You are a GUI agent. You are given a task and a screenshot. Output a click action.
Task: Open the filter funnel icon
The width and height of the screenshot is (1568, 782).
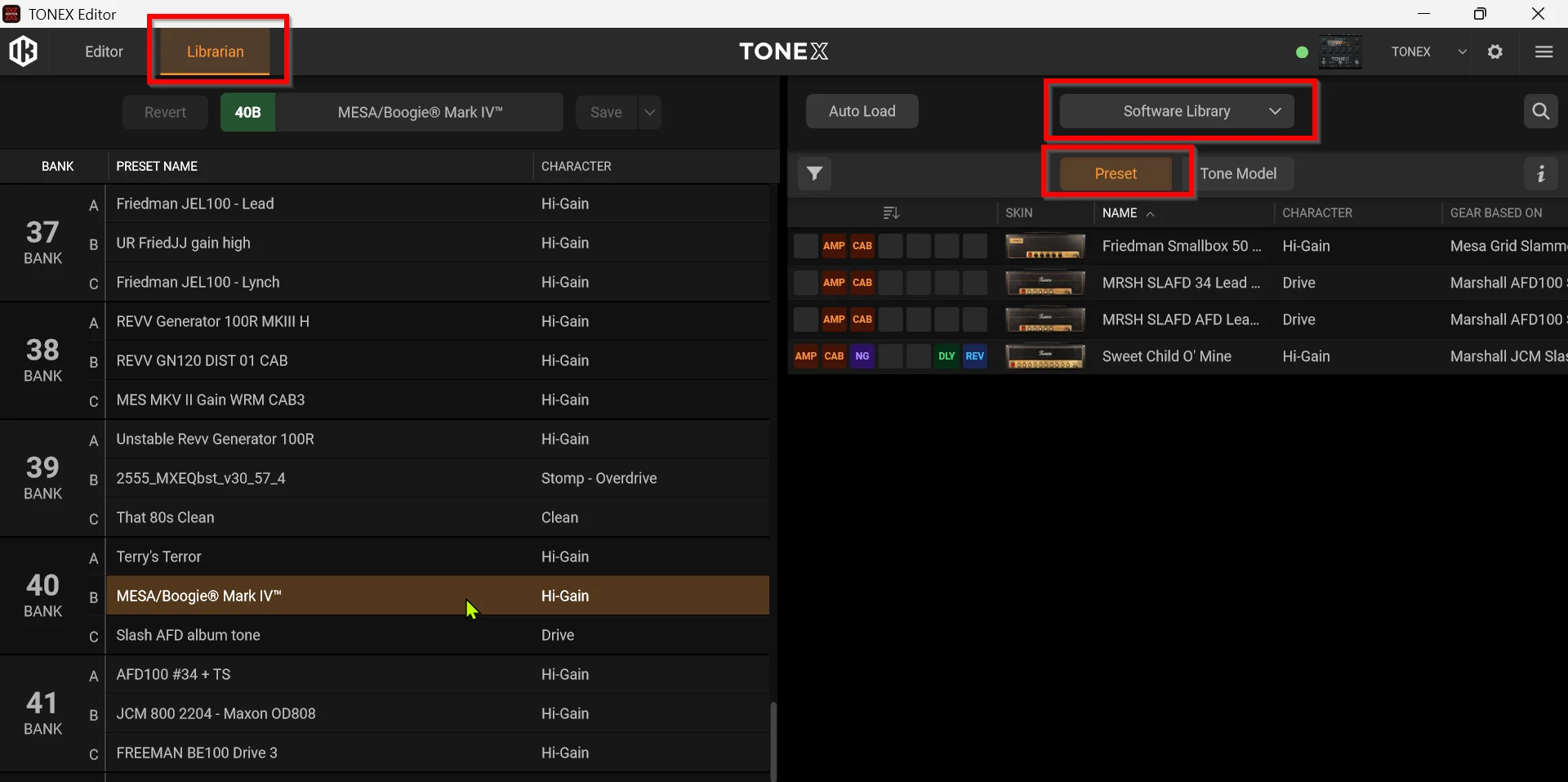pos(814,173)
